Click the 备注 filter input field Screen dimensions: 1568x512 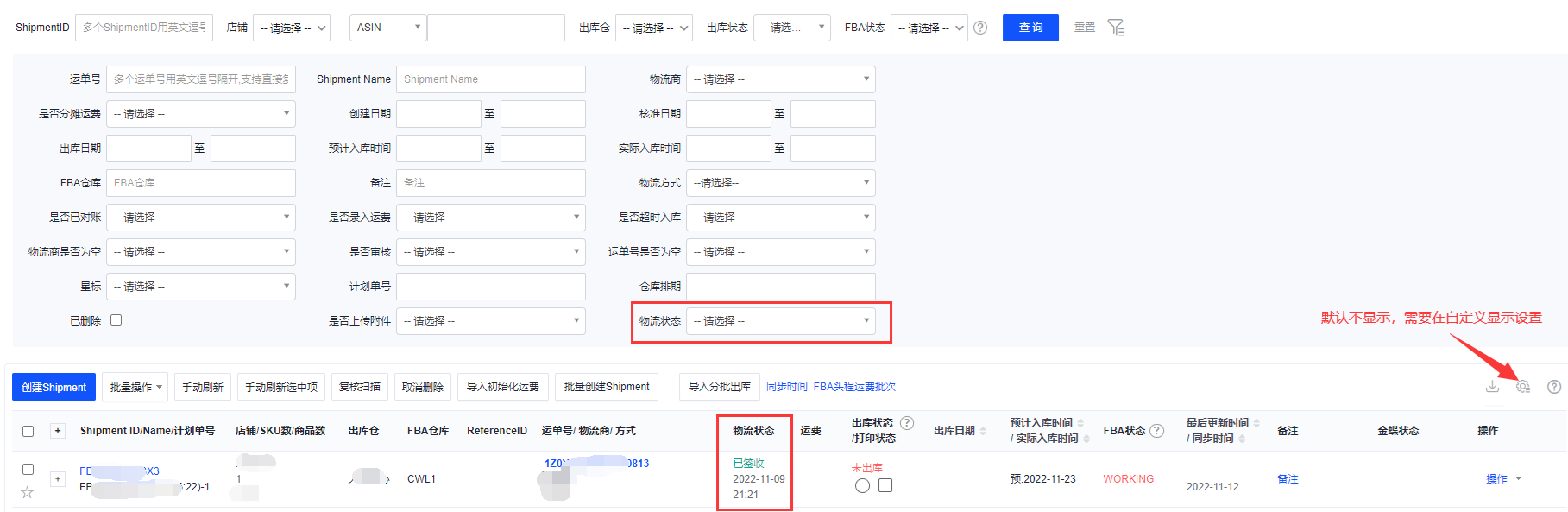pyautogui.click(x=490, y=183)
